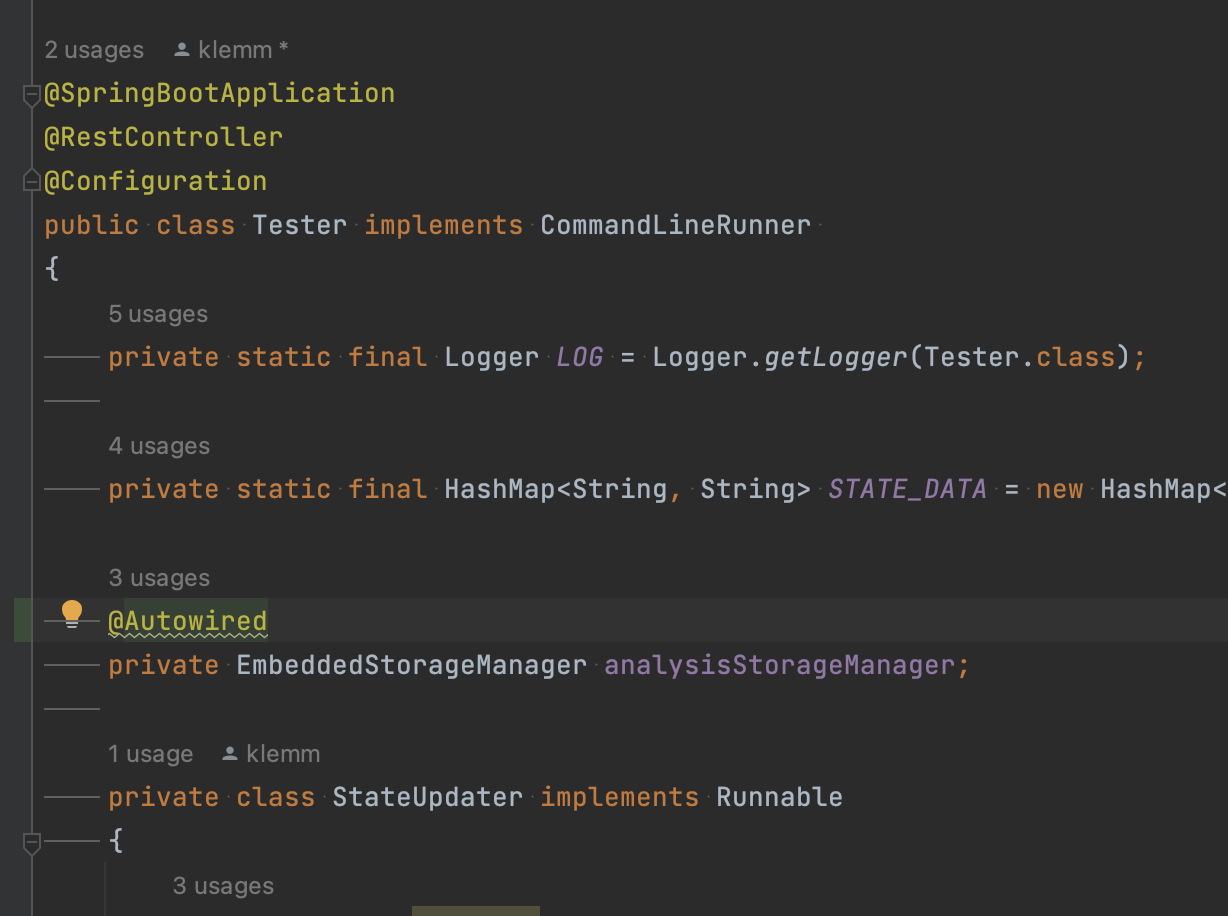Click "4 usages" above the STATE_DATA field
The image size is (1228, 916).
coord(158,445)
